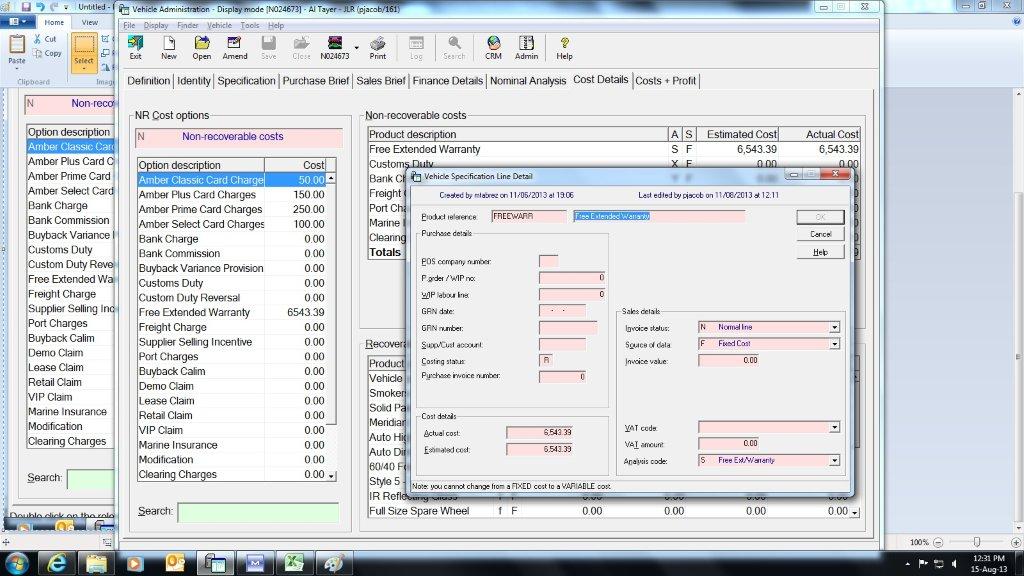This screenshot has width=1024, height=576.
Task: Expand the Source of data dropdown
Action: (834, 344)
